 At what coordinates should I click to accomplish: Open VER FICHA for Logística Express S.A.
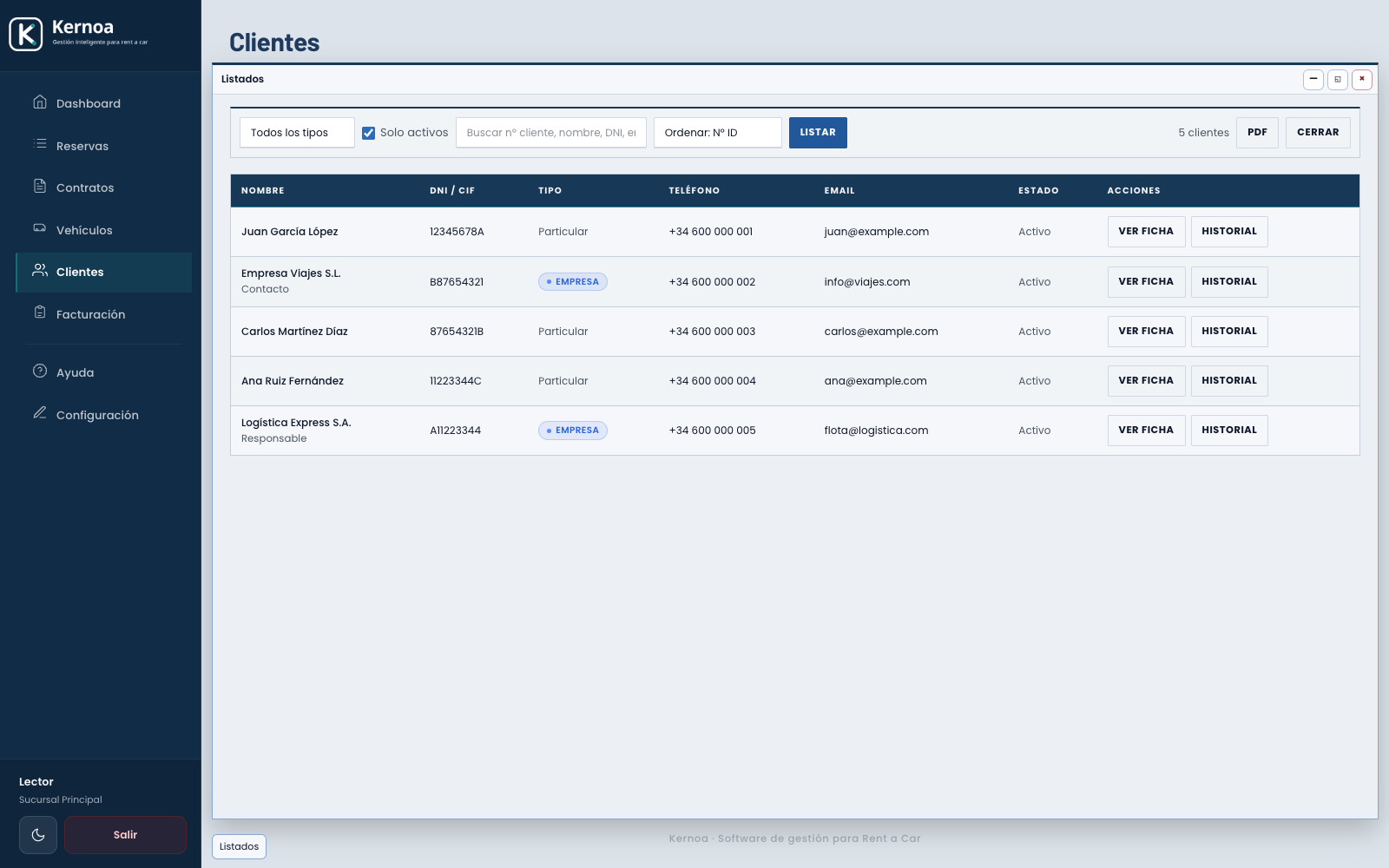[x=1146, y=431]
